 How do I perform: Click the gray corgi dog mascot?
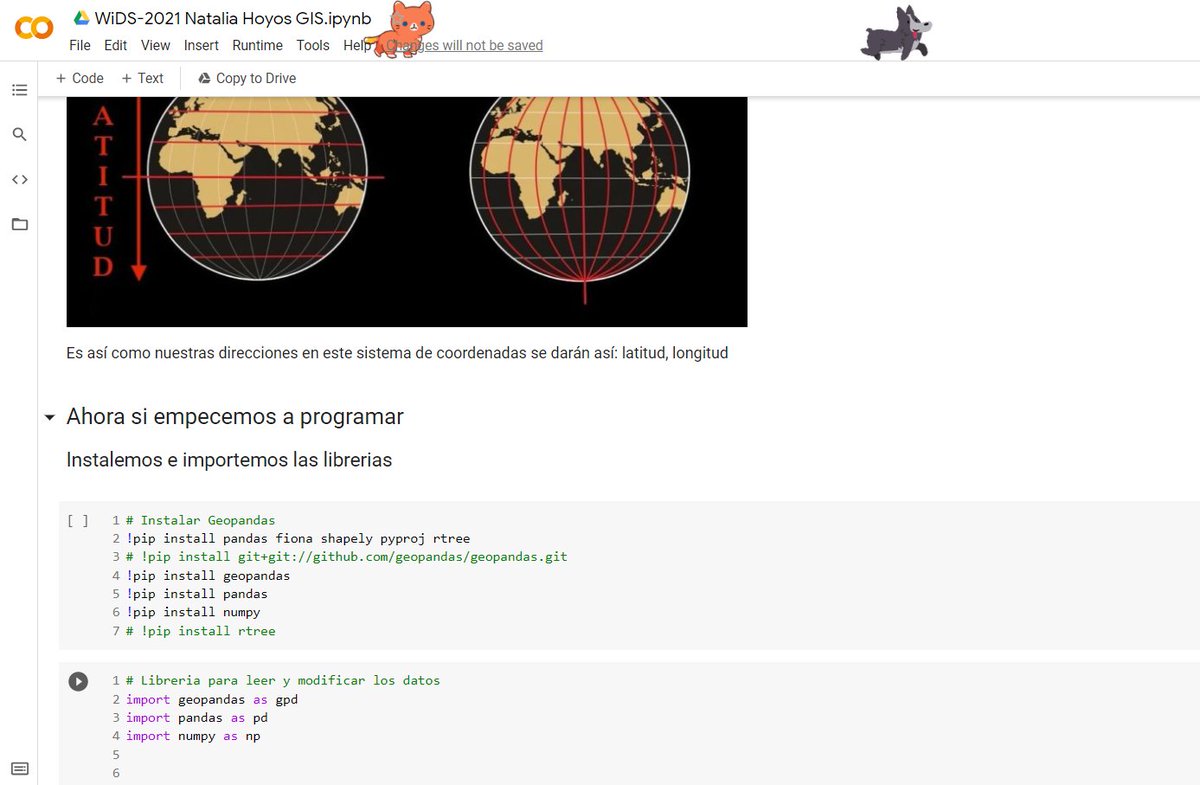tap(896, 33)
